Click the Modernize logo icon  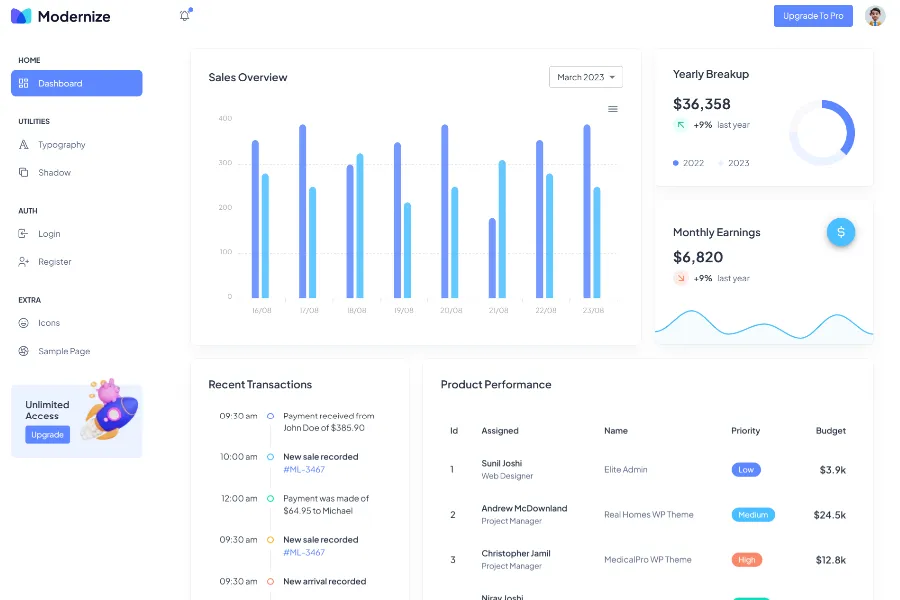coord(22,16)
